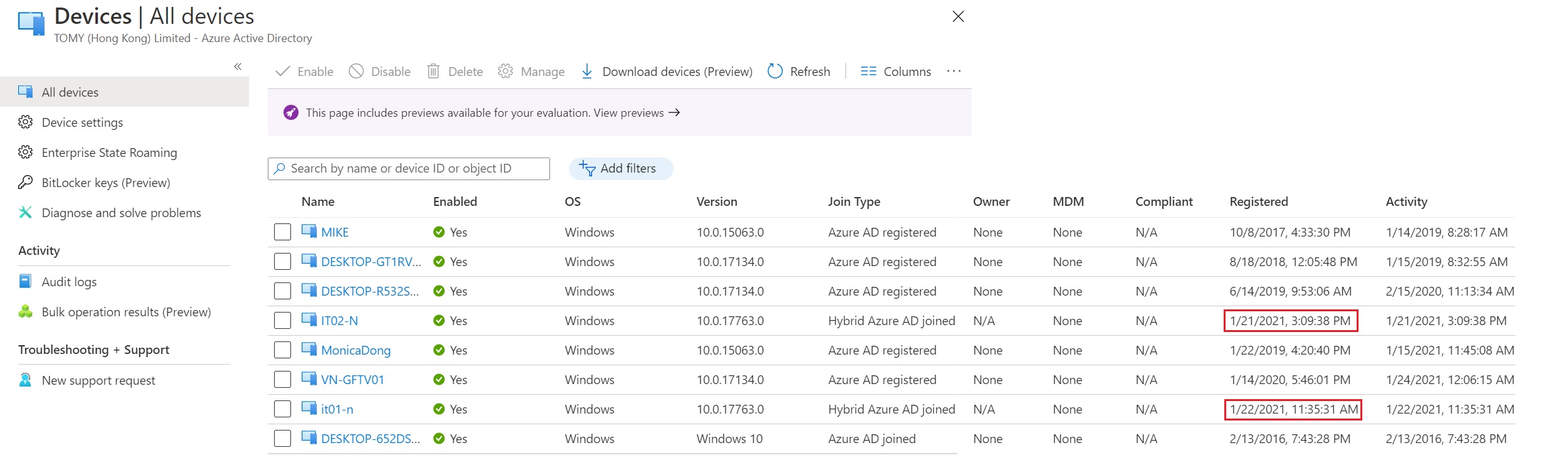The image size is (1568, 455).
Task: Select the 1/21/2021, 3:09:38 PM registered cell
Action: [x=1291, y=321]
